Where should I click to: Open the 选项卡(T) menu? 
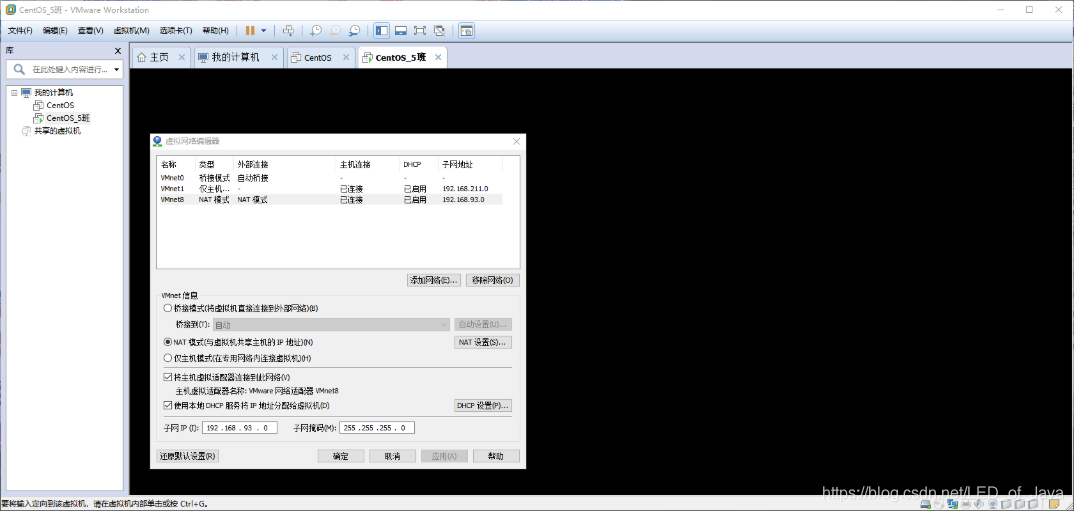[177, 31]
